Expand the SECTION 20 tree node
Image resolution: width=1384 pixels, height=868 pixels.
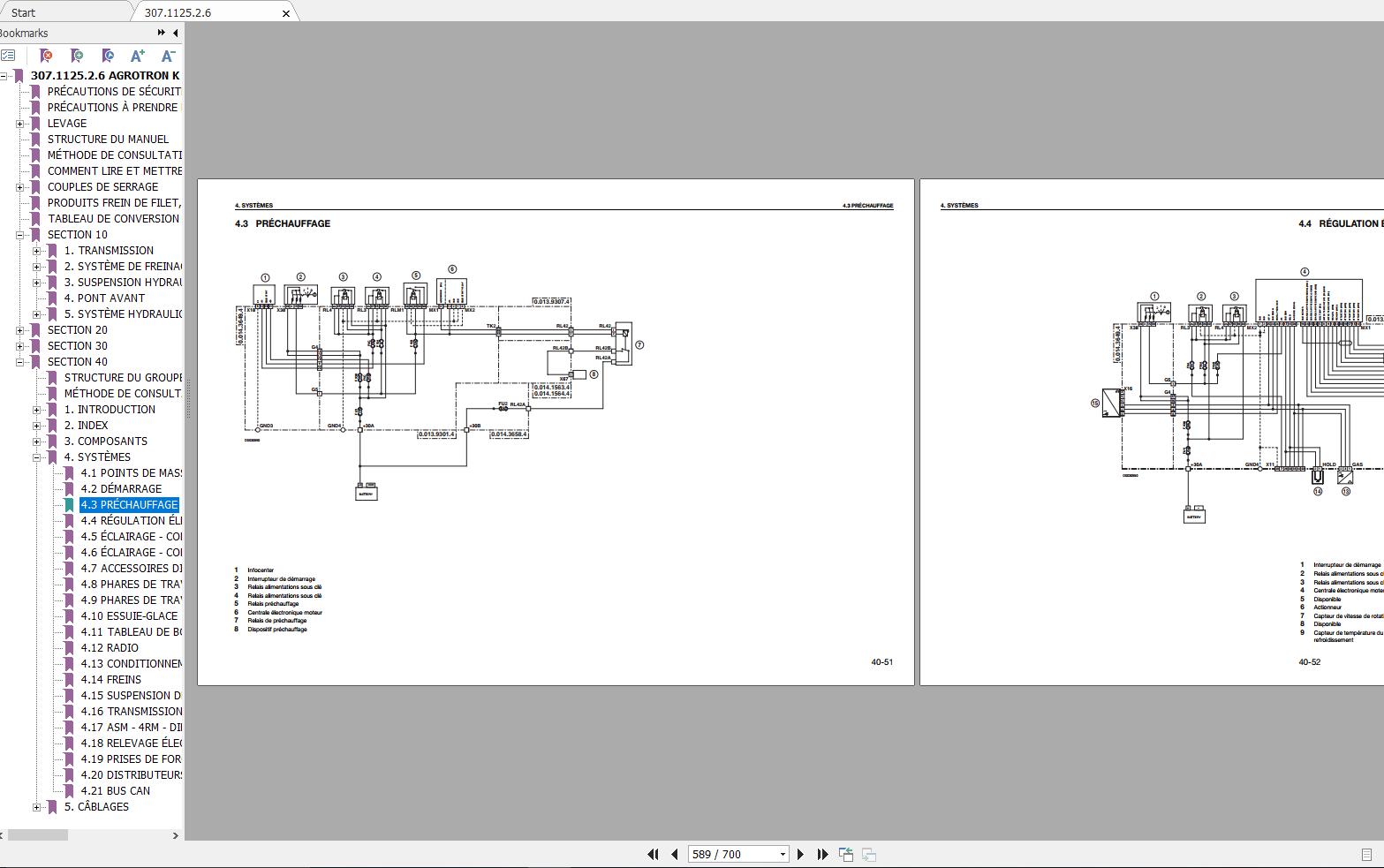pyautogui.click(x=19, y=330)
